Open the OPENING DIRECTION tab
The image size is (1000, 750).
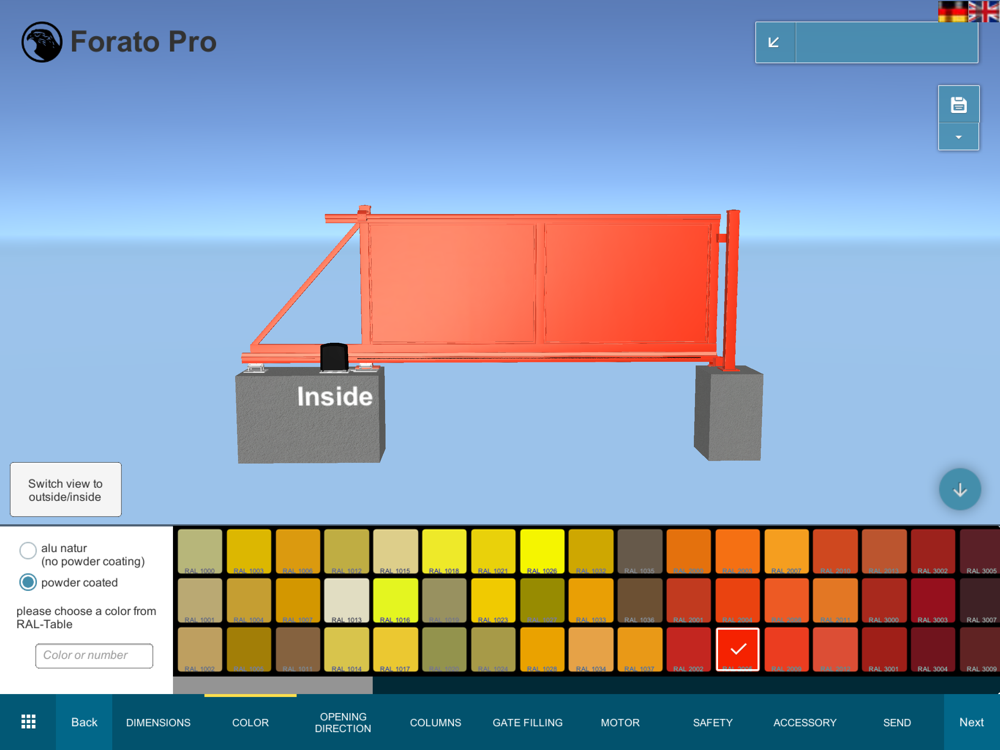343,723
